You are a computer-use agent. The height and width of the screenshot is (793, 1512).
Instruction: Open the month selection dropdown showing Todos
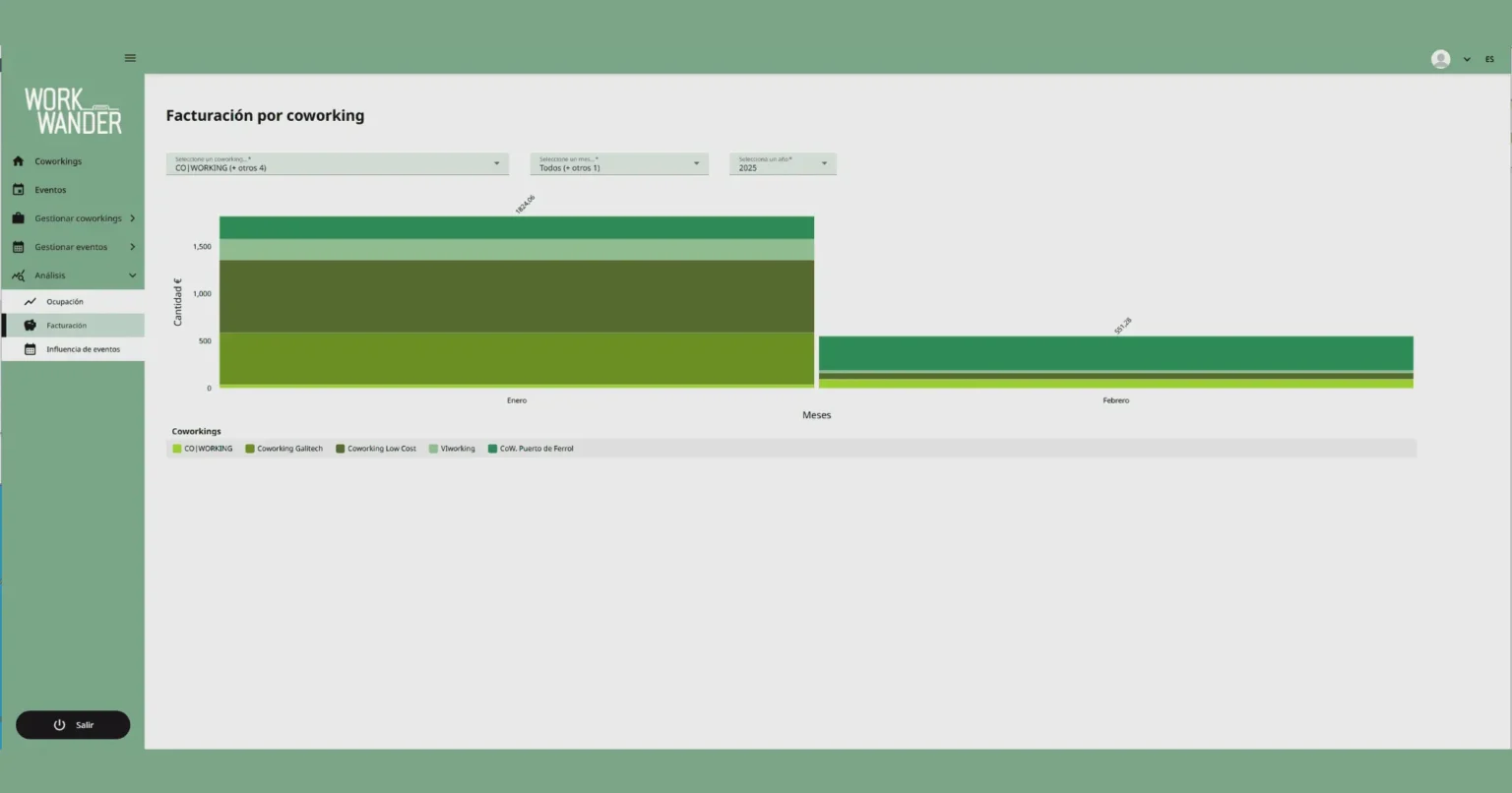pyautogui.click(x=618, y=163)
